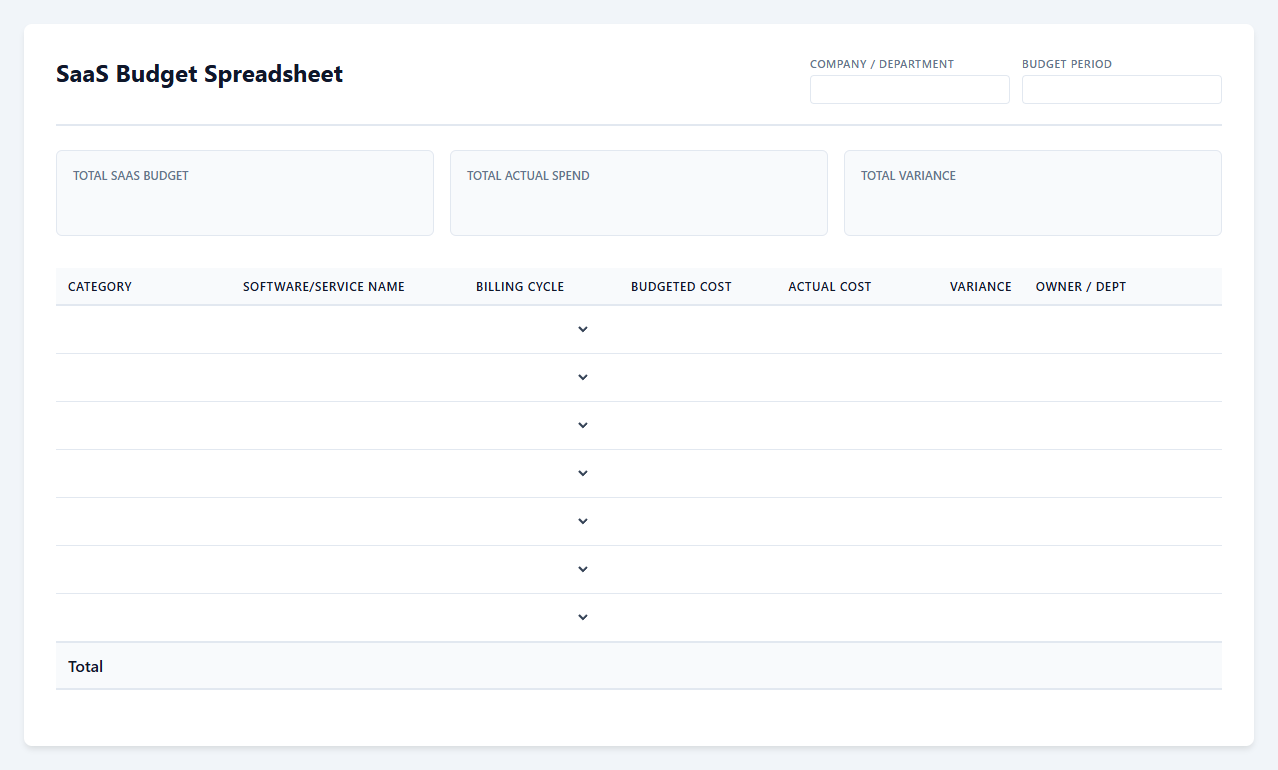Select the ACTUAL COST column header
This screenshot has height=770, width=1278.
click(829, 287)
